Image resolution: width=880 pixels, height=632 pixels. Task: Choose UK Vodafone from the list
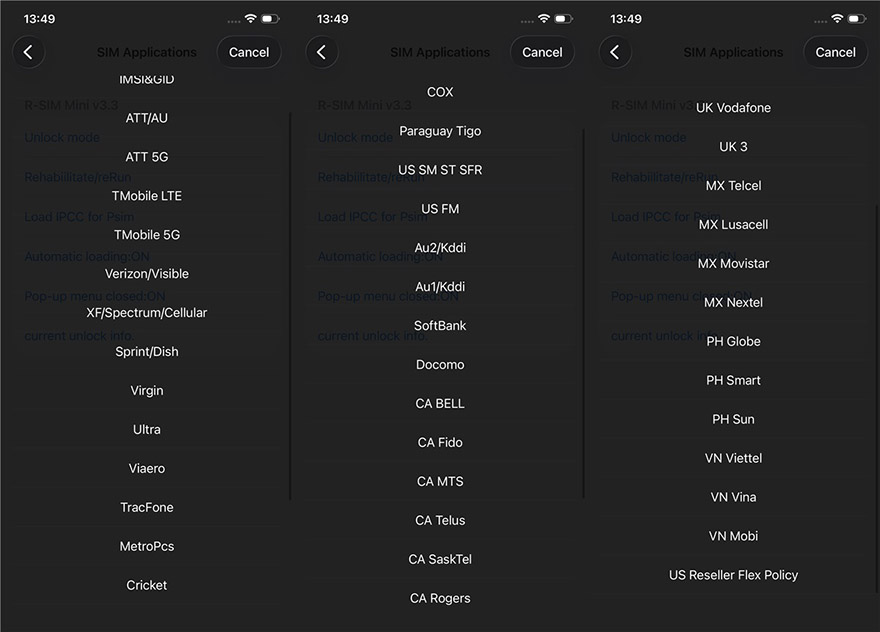[x=733, y=108]
